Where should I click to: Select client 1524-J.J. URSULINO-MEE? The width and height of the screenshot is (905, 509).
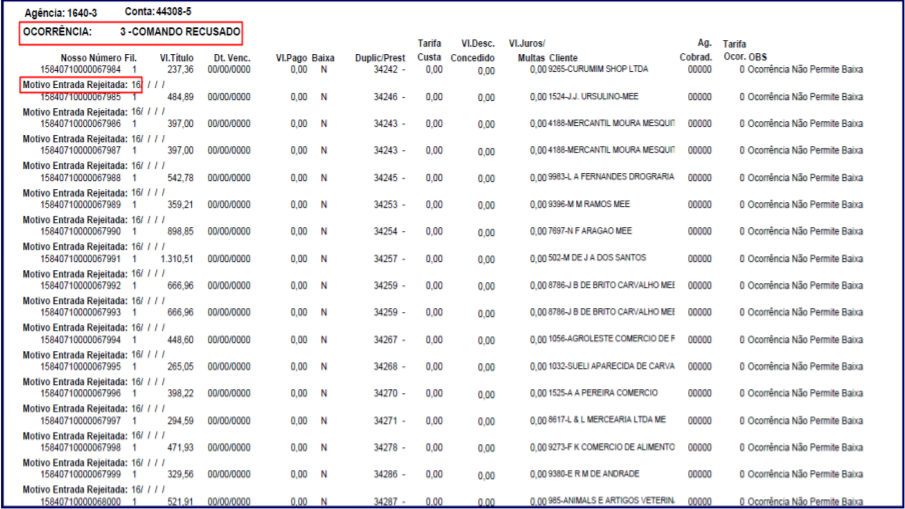[593, 96]
